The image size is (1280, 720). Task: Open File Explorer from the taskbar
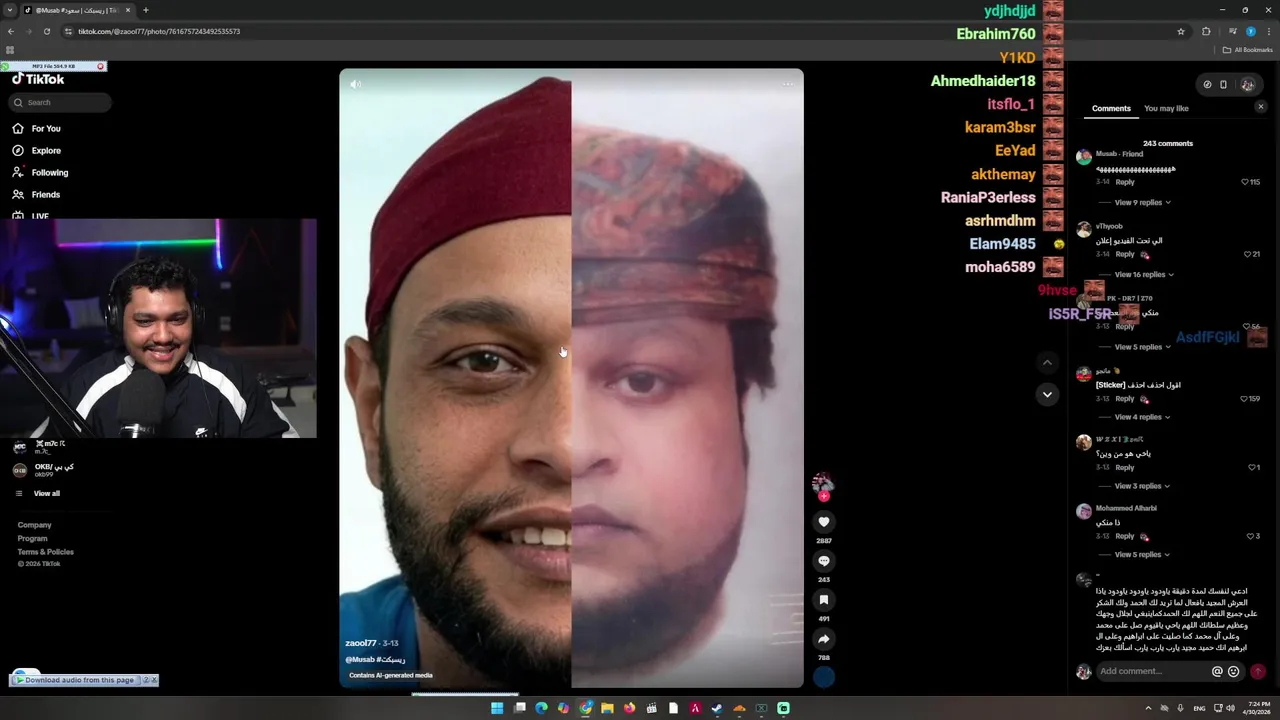click(x=607, y=708)
